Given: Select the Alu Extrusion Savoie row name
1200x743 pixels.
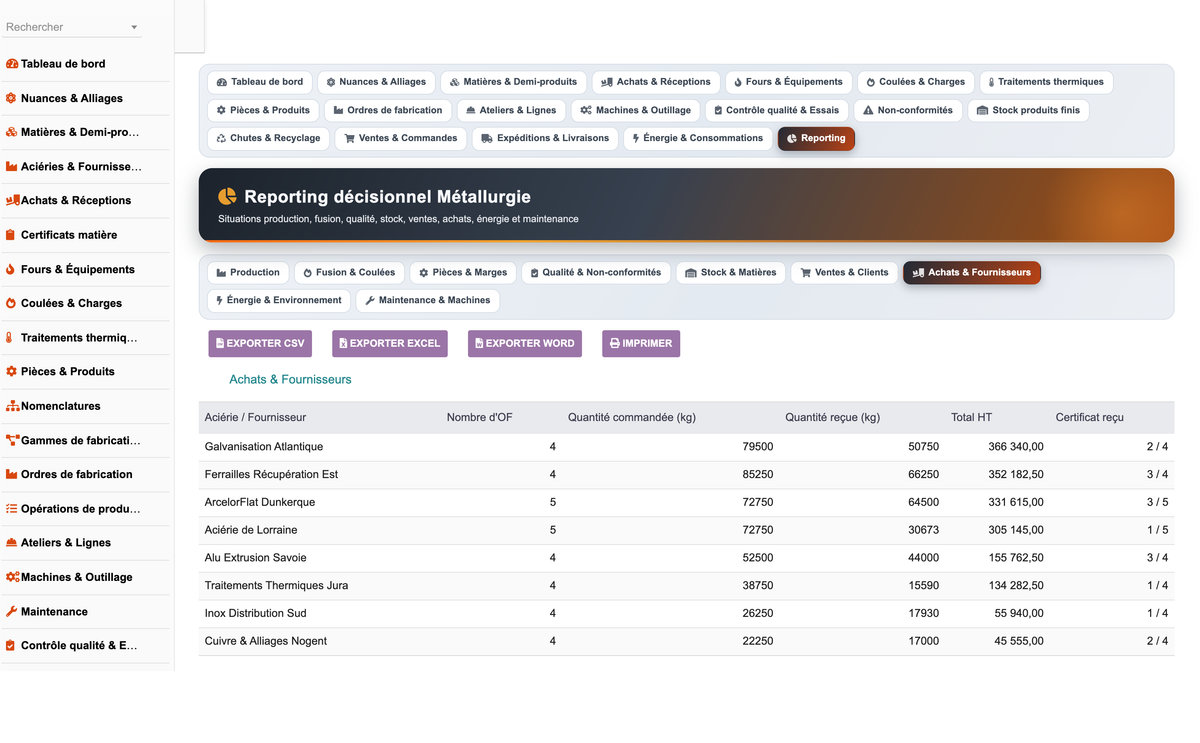Looking at the screenshot, I should point(256,558).
